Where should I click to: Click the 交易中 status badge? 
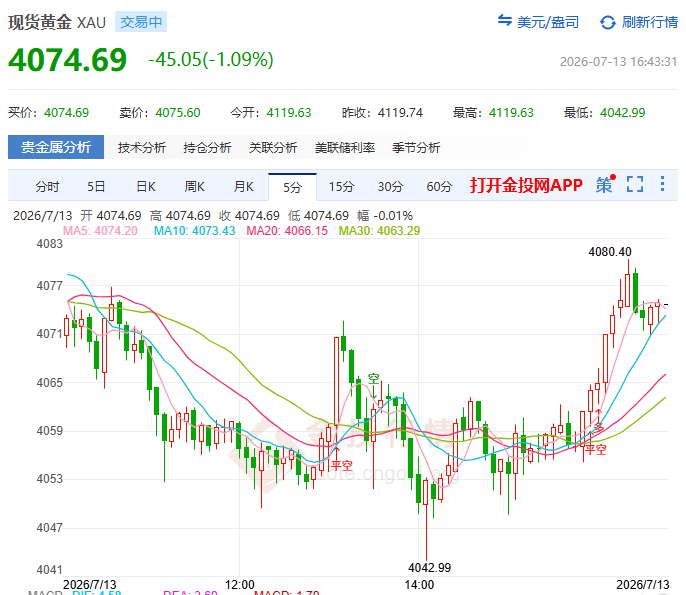141,22
